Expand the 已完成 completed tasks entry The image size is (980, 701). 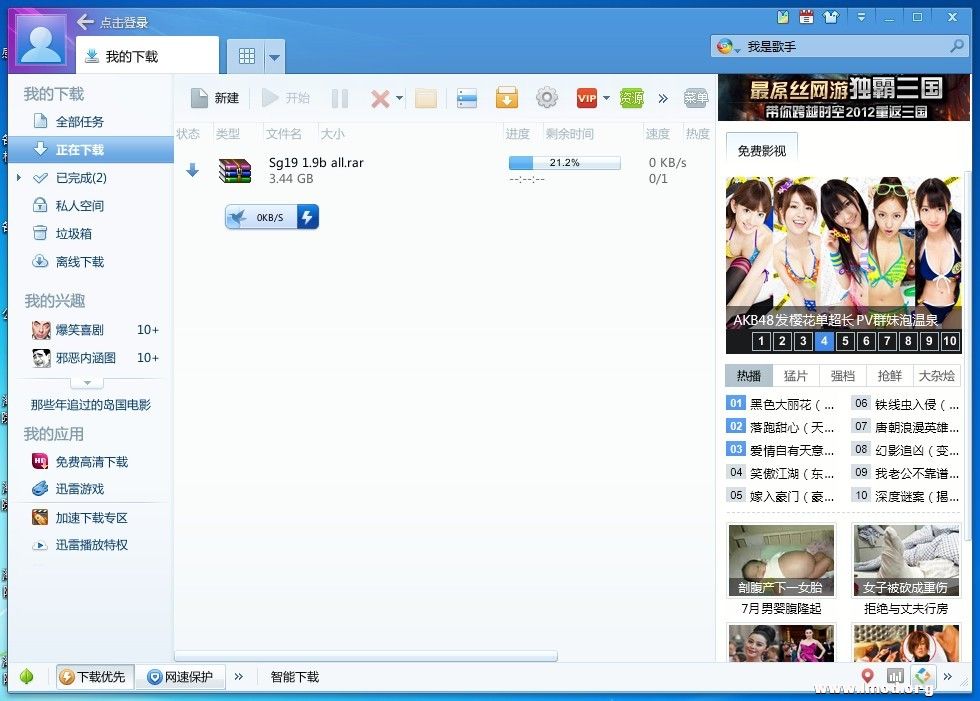(x=20, y=177)
